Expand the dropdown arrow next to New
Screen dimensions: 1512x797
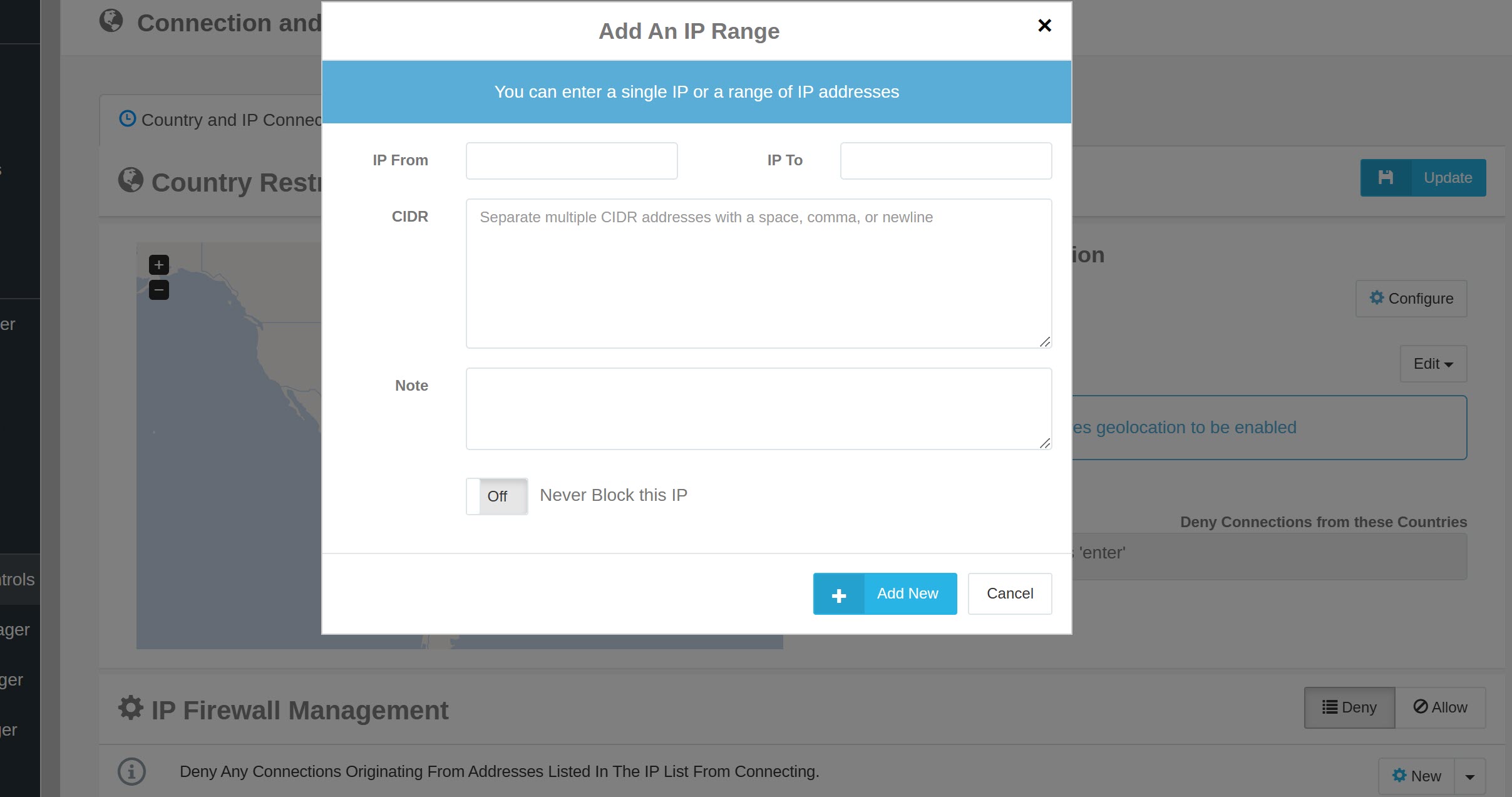pyautogui.click(x=1471, y=776)
